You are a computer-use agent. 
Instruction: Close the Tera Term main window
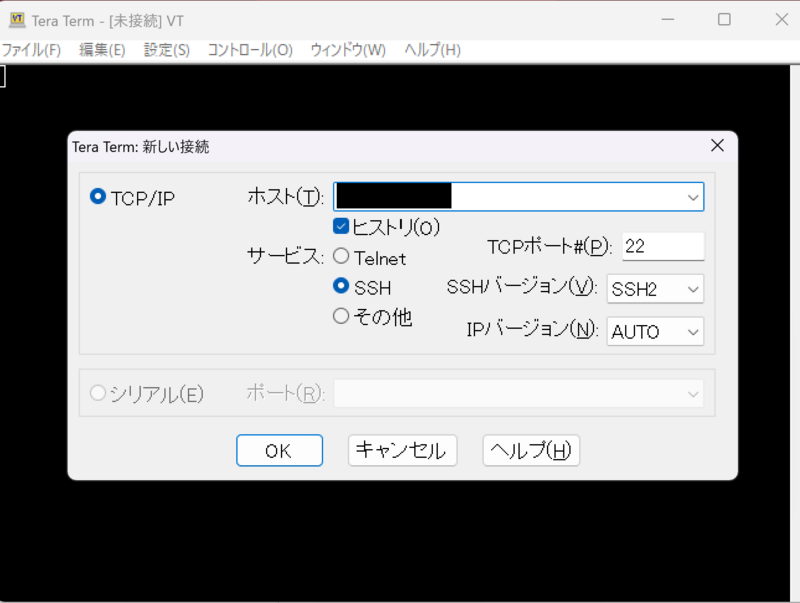pyautogui.click(x=782, y=20)
